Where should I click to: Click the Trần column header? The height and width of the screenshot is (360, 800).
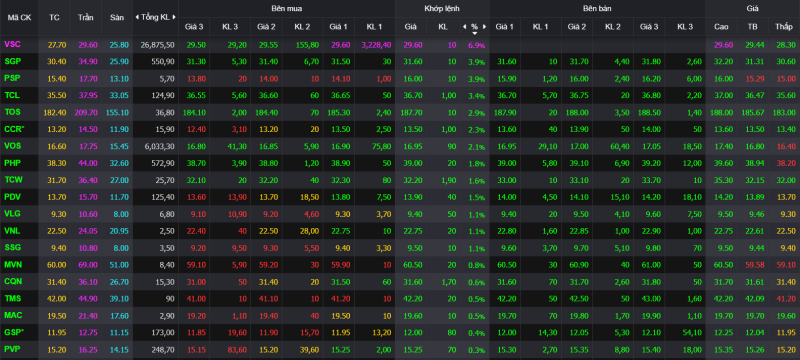(86, 17)
